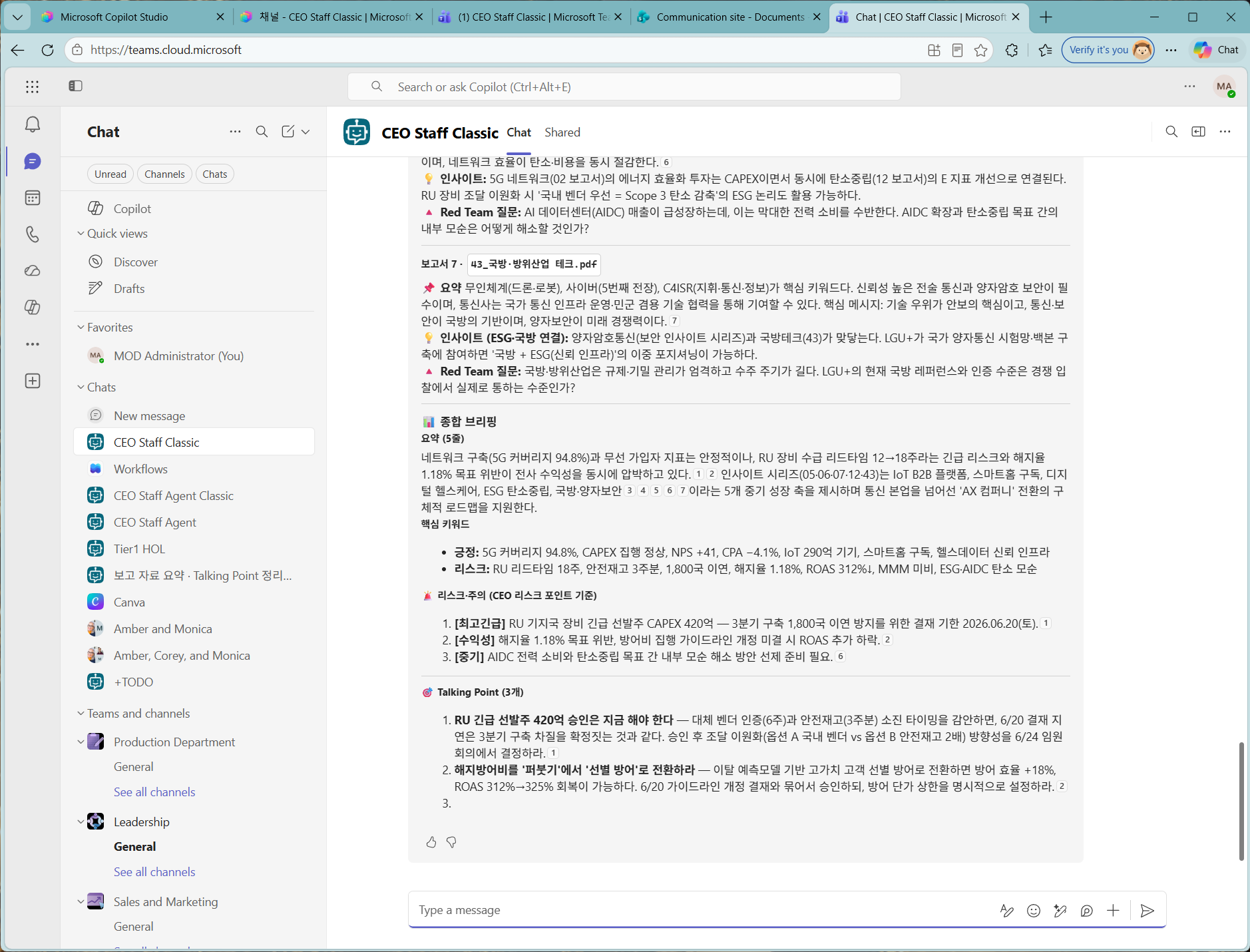Switch to the Shared tab
The width and height of the screenshot is (1250, 952).
pos(562,132)
